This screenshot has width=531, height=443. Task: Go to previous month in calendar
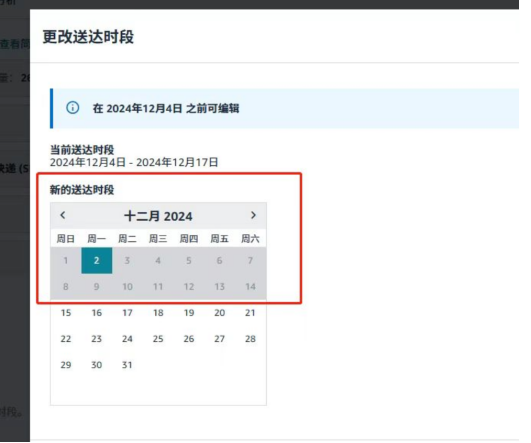click(63, 215)
